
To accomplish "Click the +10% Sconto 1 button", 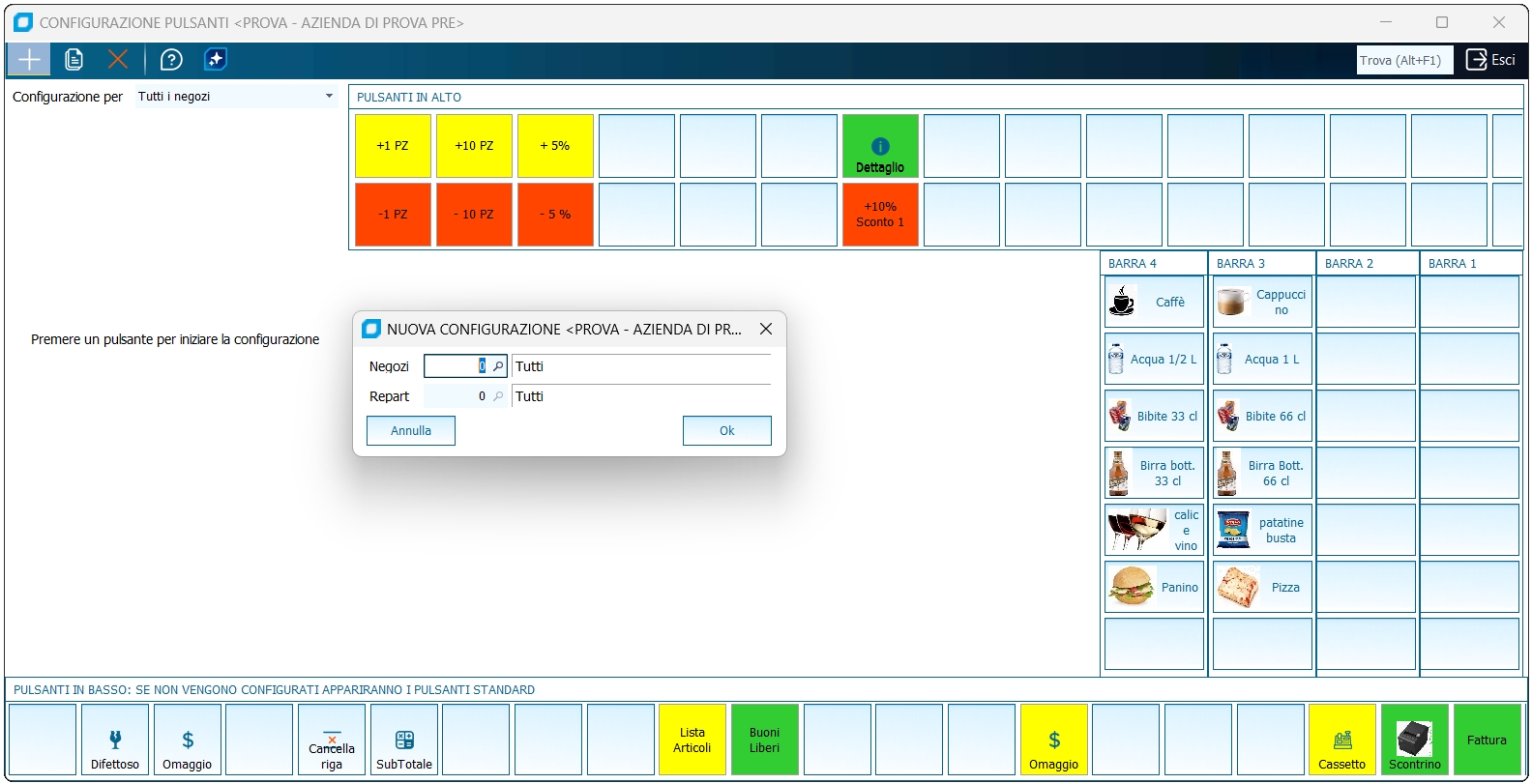I will 880,215.
